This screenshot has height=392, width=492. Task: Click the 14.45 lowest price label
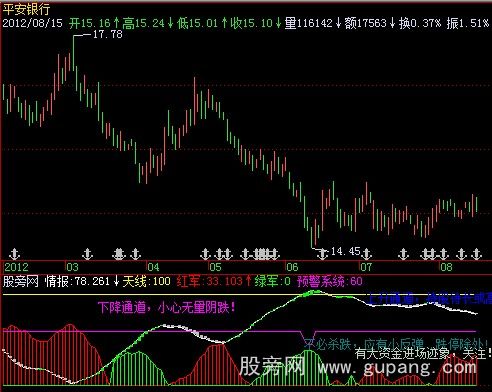pyautogui.click(x=346, y=251)
